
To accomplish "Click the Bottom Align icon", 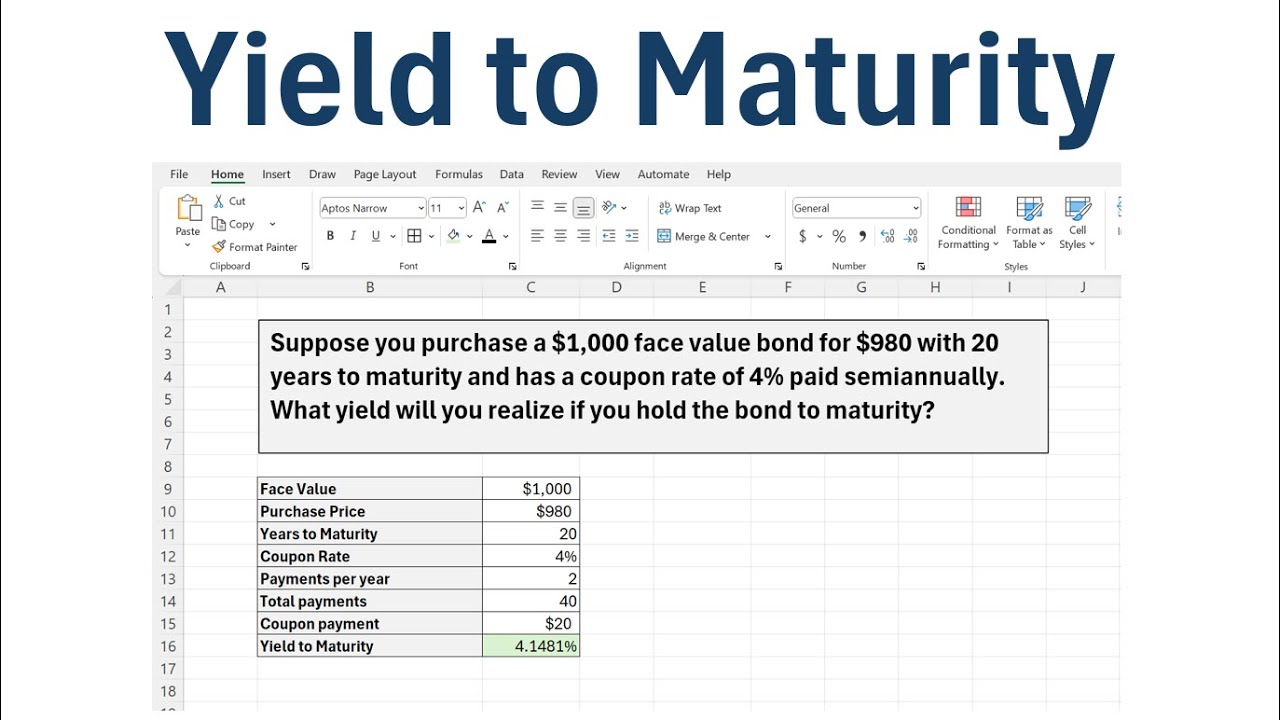I will click(584, 208).
